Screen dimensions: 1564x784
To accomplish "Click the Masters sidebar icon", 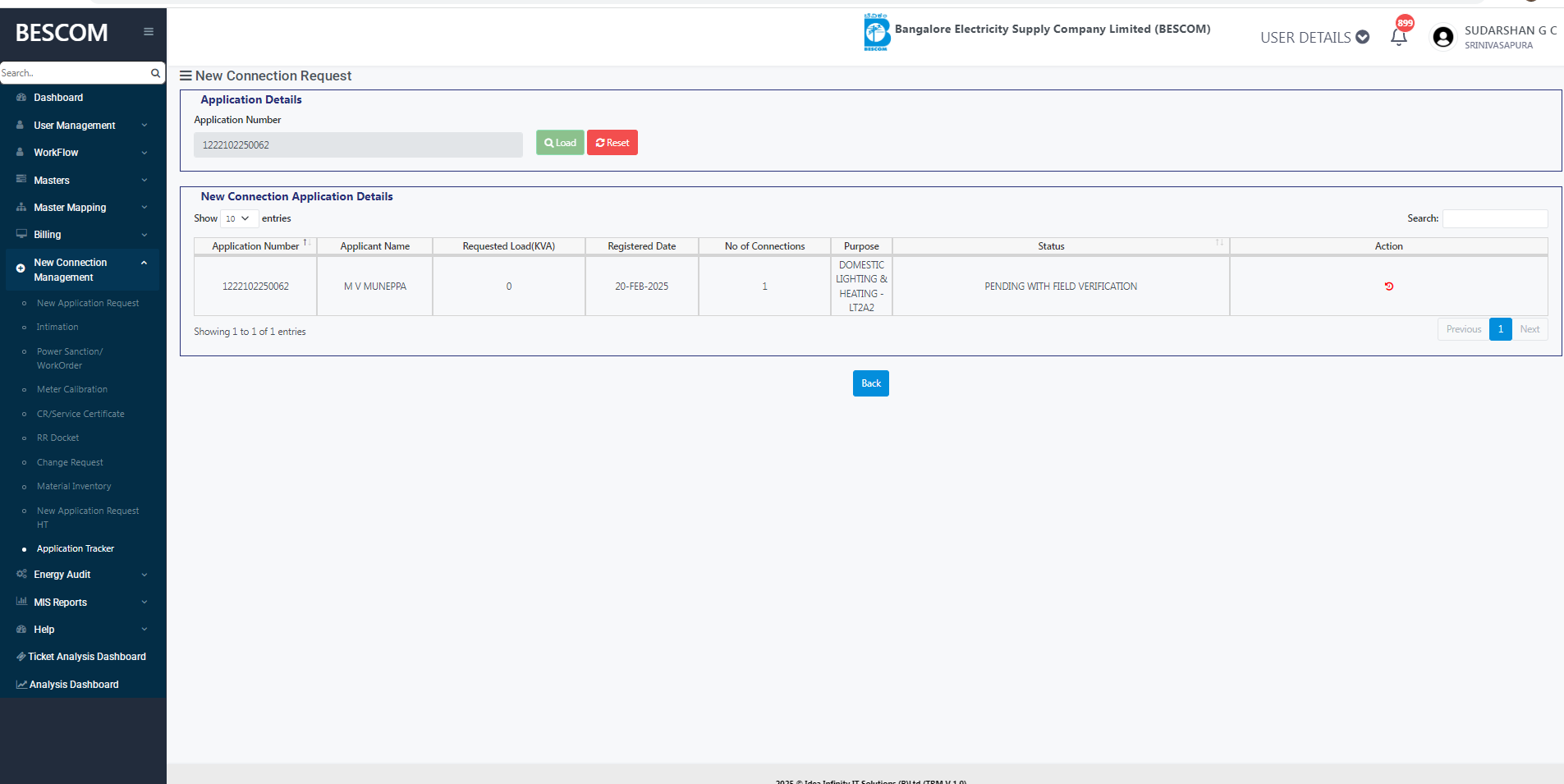I will 21,180.
